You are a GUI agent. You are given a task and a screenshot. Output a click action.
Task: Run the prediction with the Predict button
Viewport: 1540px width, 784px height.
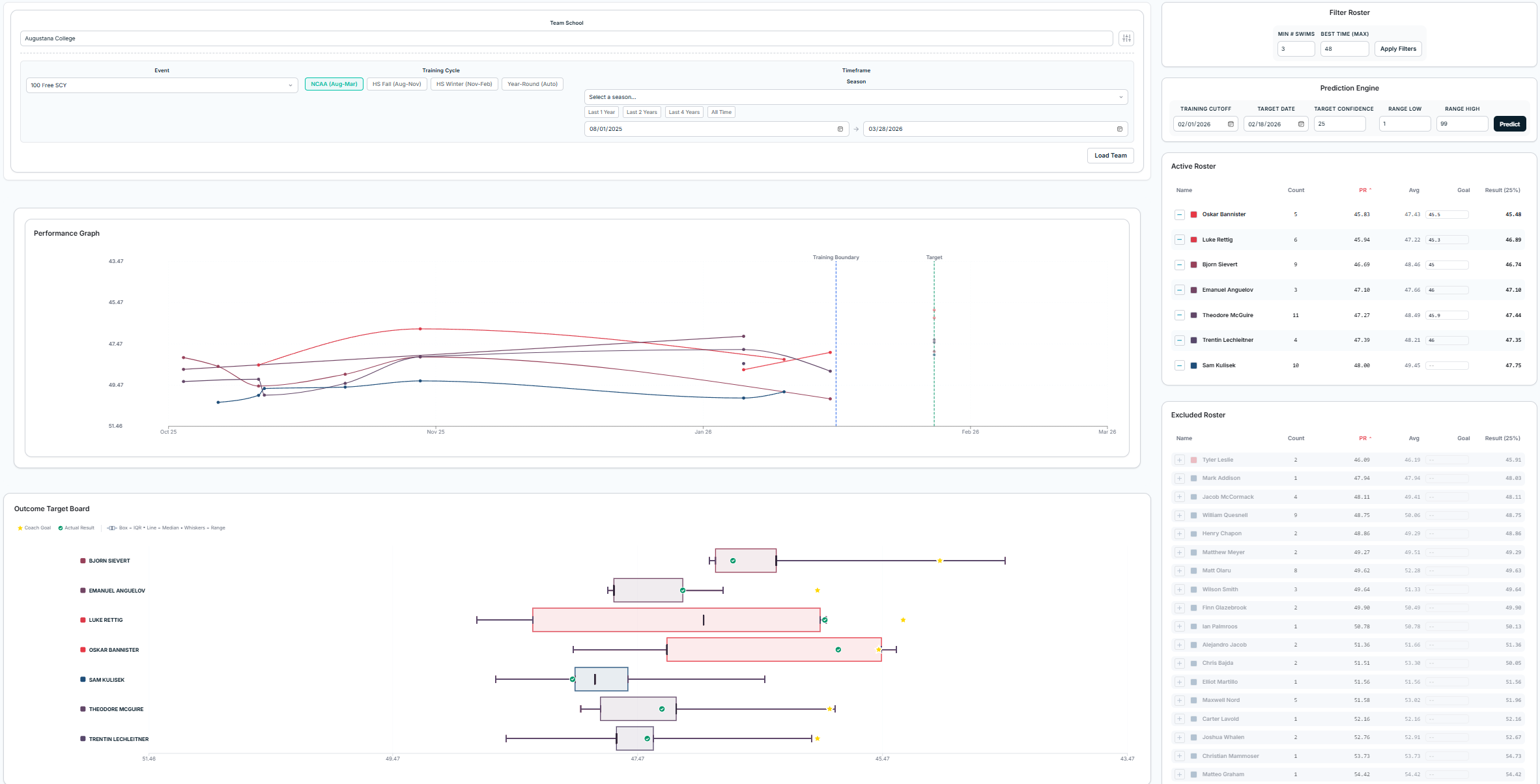pos(1509,124)
